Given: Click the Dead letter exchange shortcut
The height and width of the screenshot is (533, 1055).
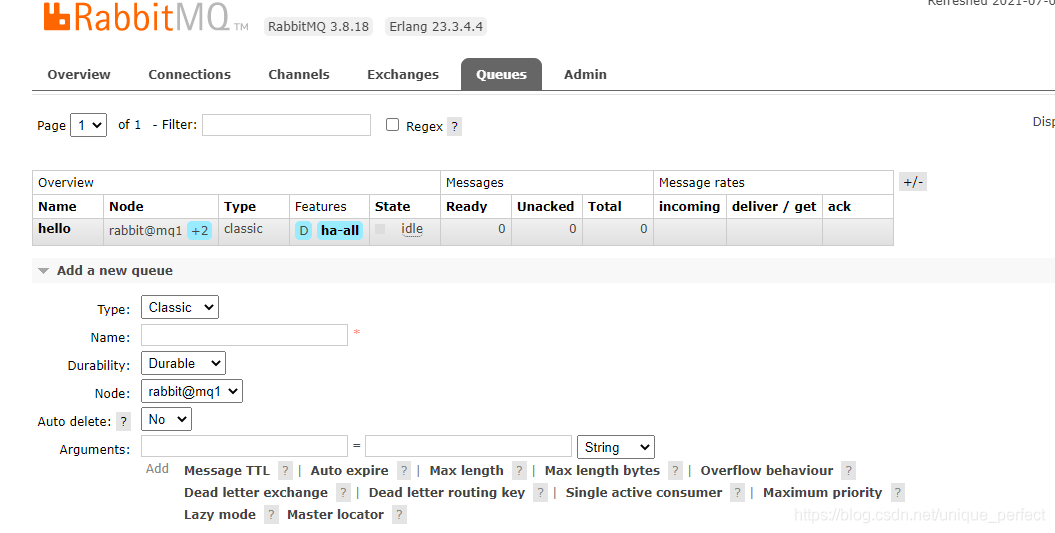Looking at the screenshot, I should click(256, 493).
